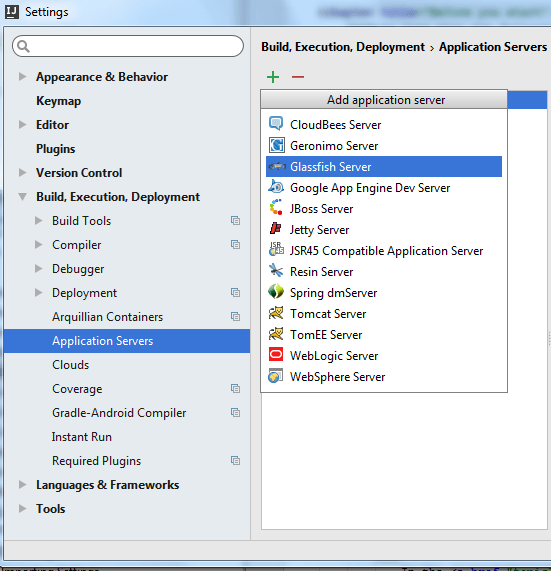Viewport: 551px width, 571px height.
Task: Pick Tomcat Server from list
Action: point(384,314)
